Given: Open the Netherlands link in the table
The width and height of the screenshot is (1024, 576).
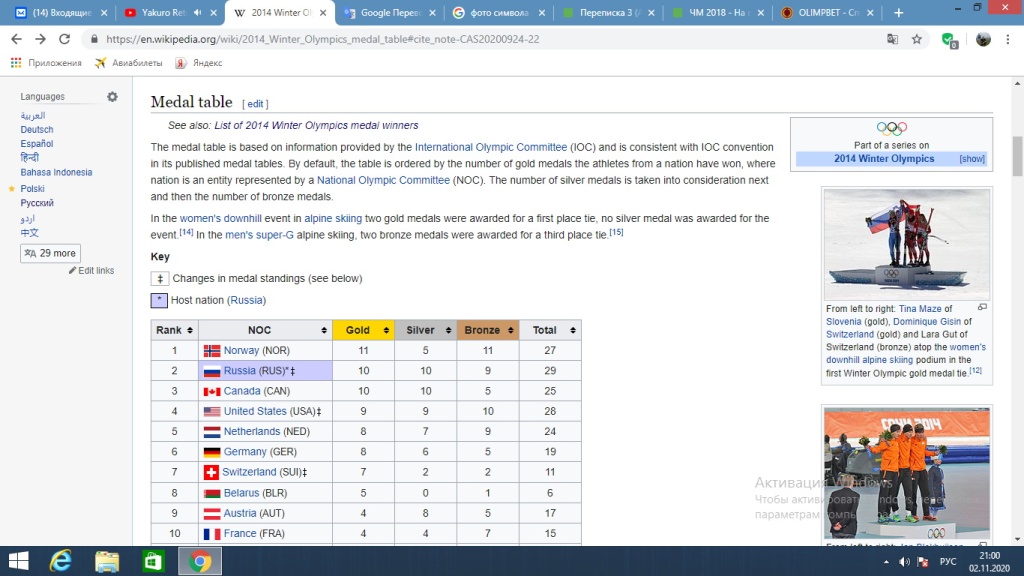Looking at the screenshot, I should tap(251, 432).
